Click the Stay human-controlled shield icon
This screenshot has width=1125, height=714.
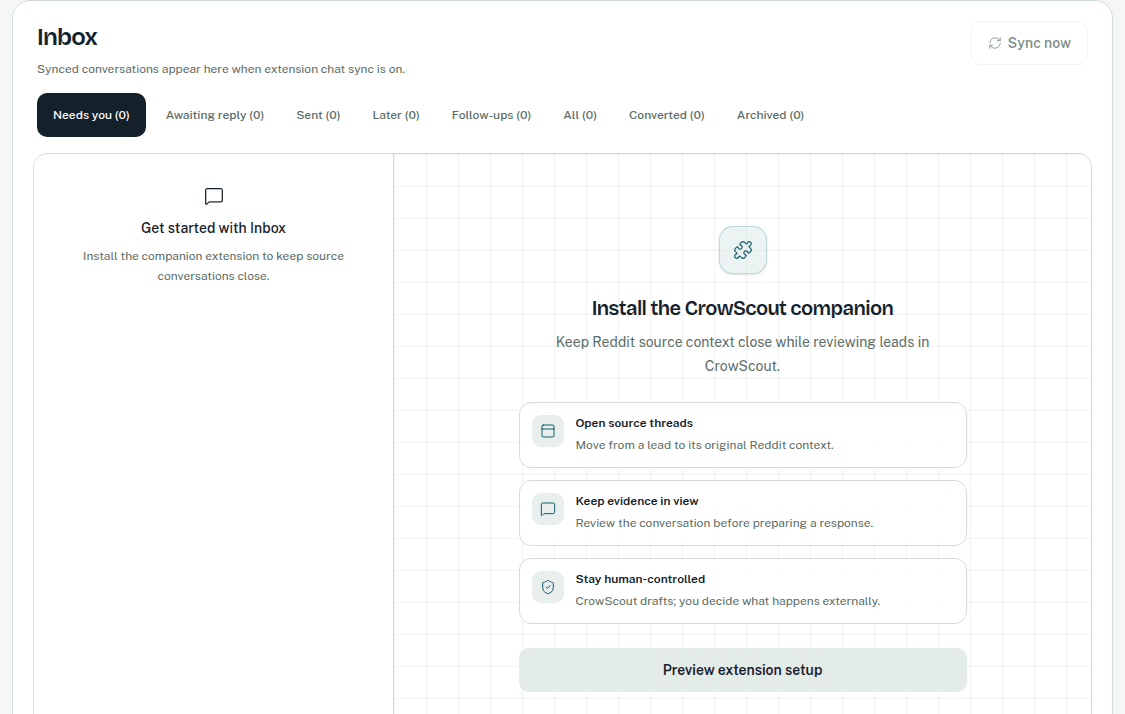tap(548, 587)
